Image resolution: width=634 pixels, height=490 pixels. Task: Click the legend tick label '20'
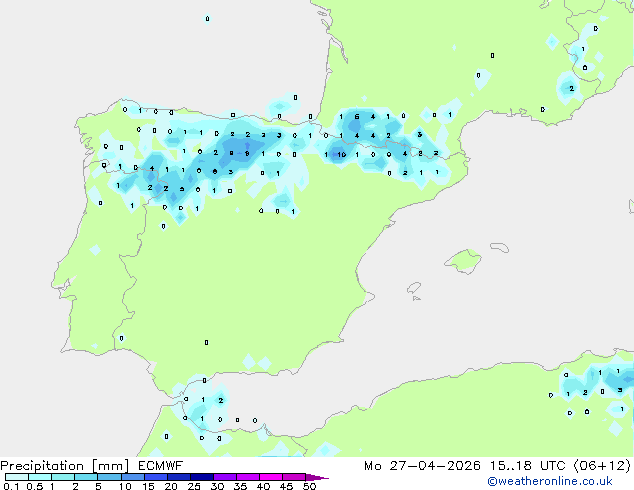coord(171,486)
